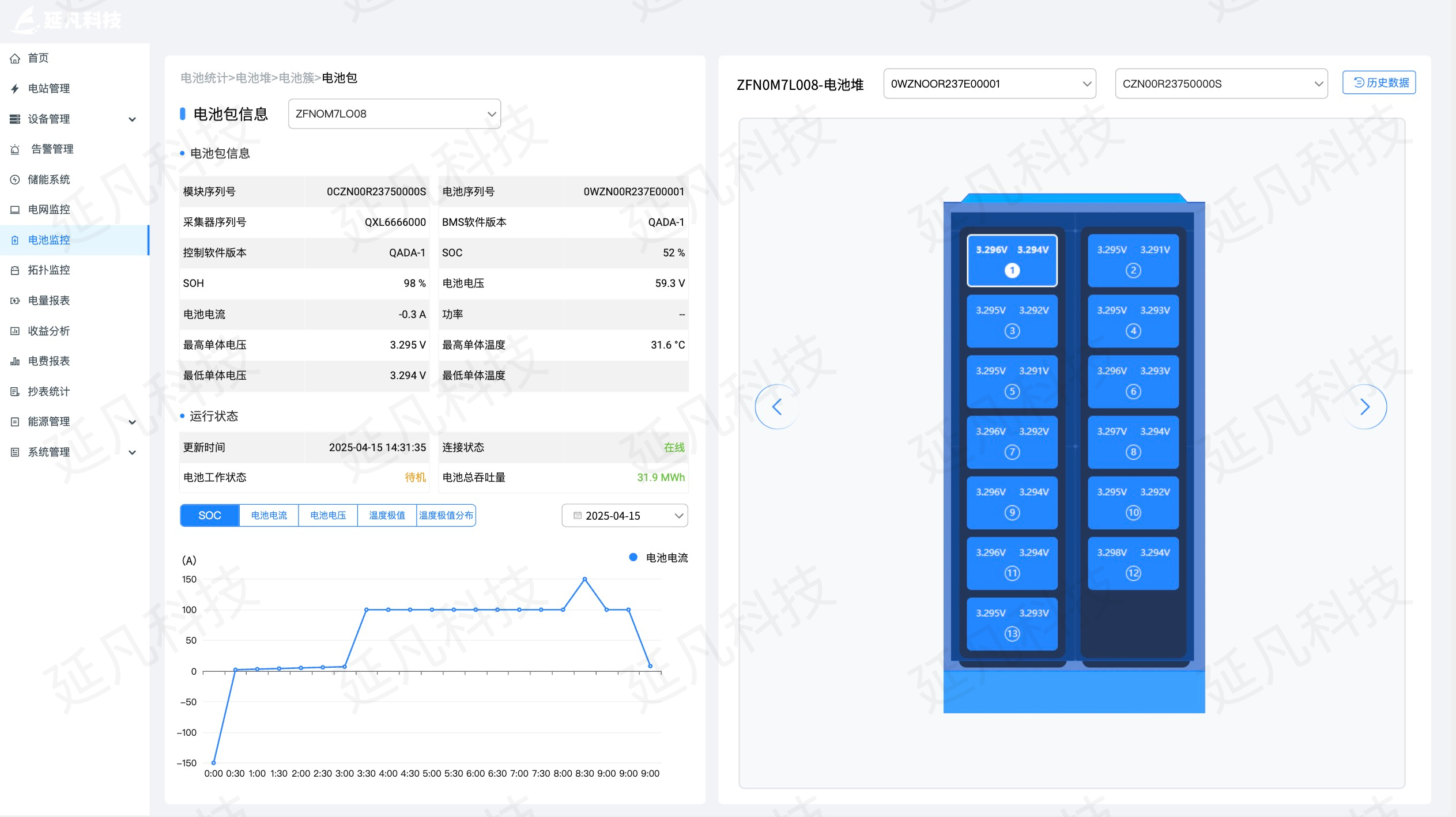Select the 电池电压 chart segment

pyautogui.click(x=328, y=515)
